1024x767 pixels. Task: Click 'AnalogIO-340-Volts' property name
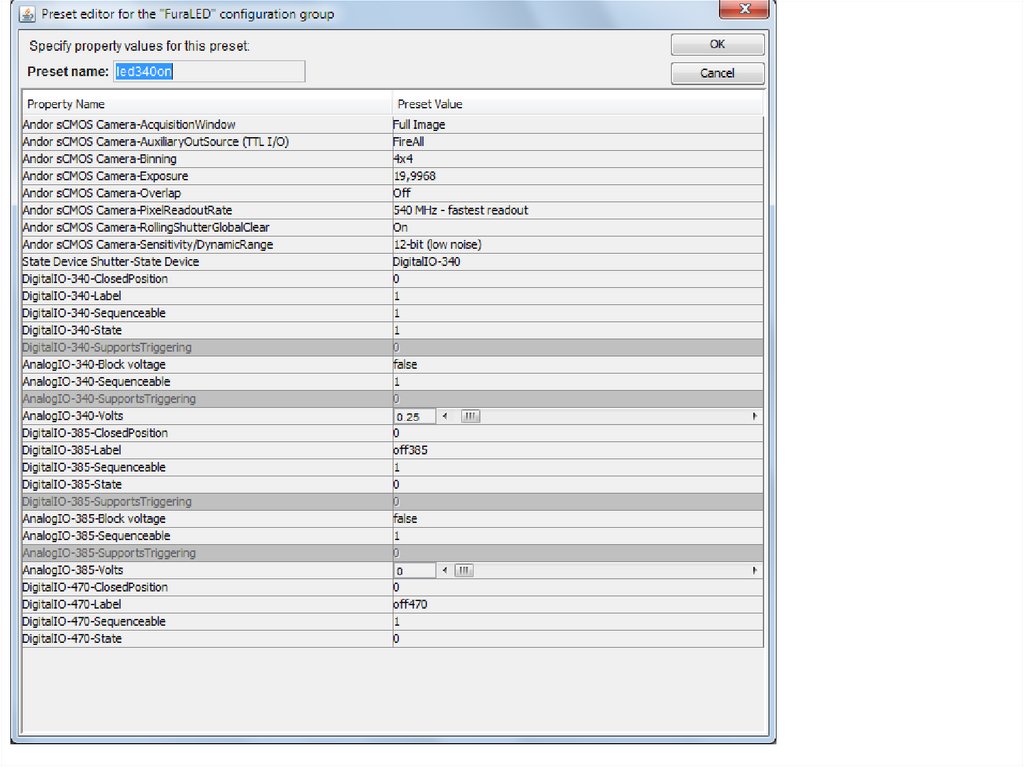point(72,416)
